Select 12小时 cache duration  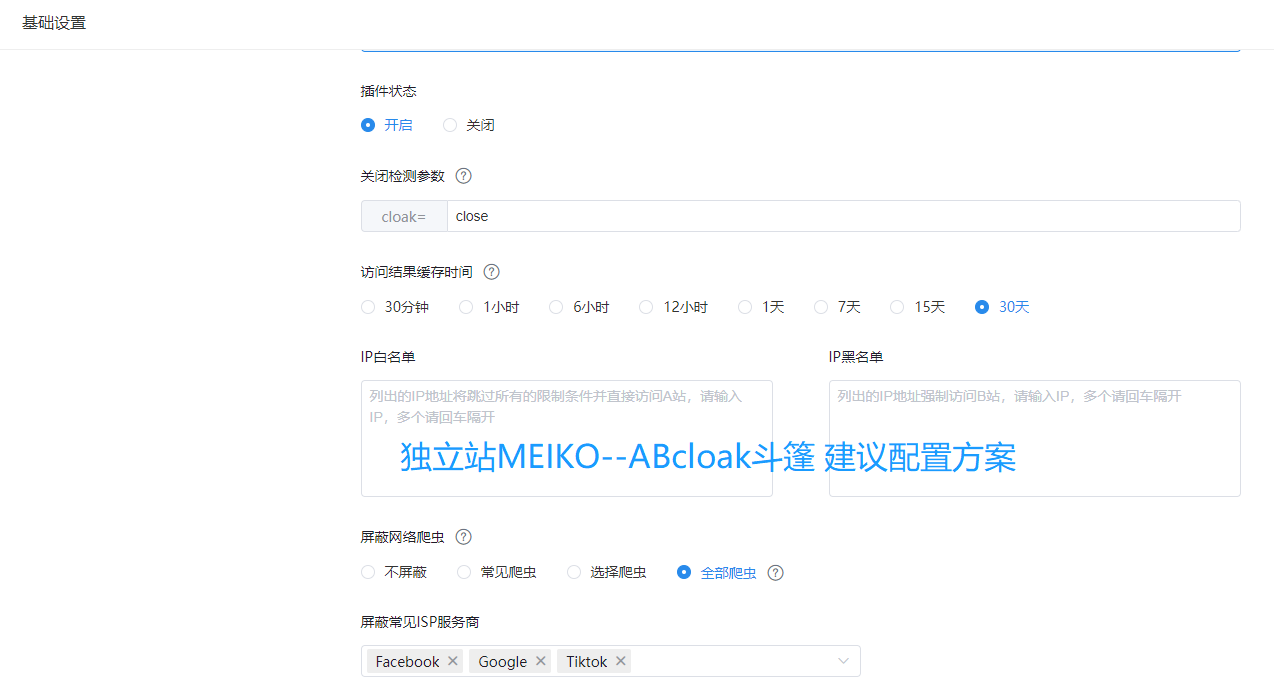(x=646, y=307)
